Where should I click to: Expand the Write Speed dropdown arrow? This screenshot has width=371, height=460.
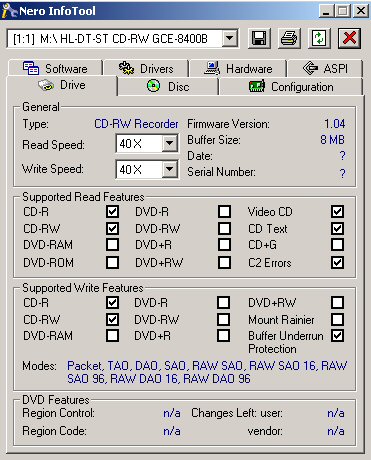170,169
